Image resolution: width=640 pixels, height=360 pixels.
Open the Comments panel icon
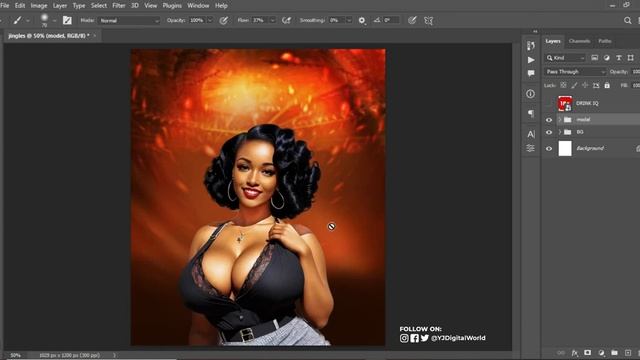pos(531,73)
